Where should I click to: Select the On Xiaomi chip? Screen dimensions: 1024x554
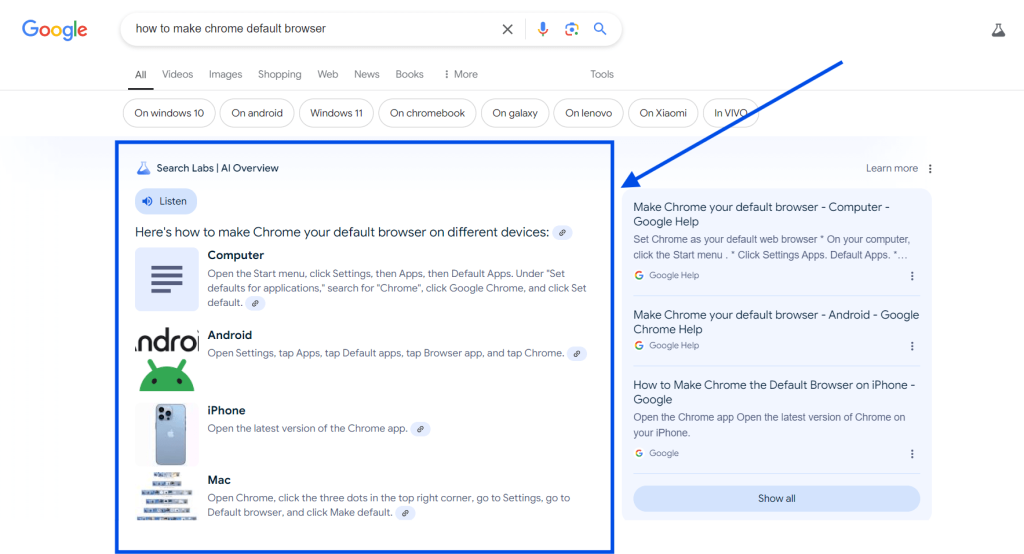click(x=663, y=113)
